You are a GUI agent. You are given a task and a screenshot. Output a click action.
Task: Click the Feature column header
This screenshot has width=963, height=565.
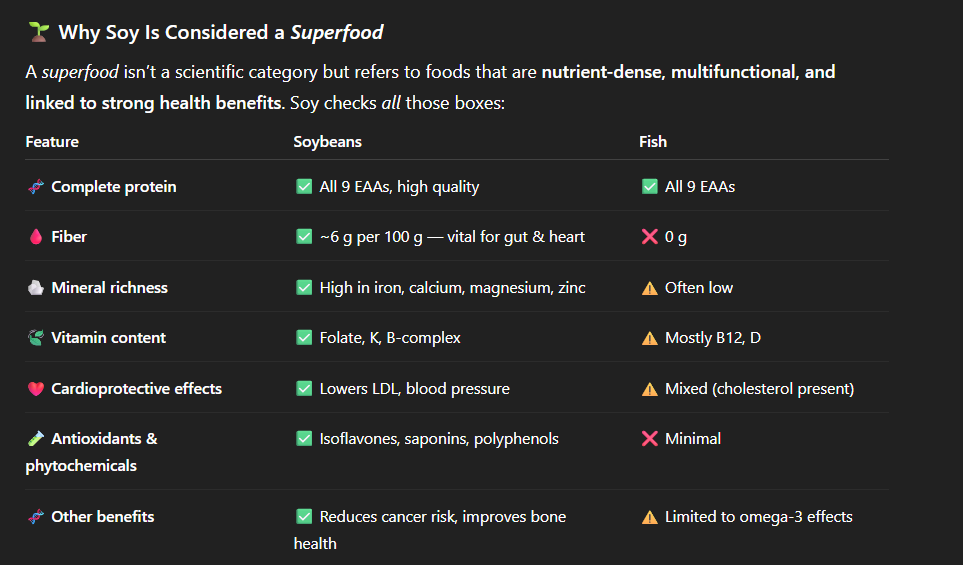pos(52,142)
